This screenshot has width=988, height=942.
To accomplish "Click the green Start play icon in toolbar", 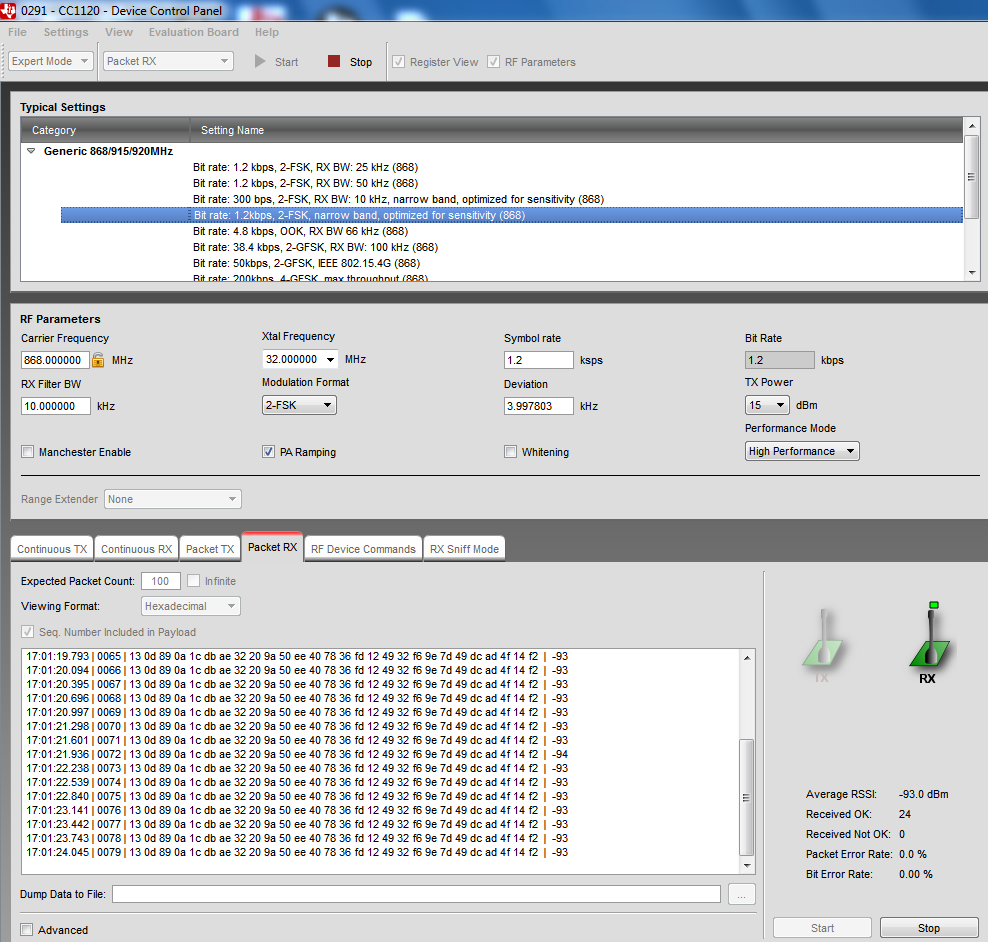I will [260, 61].
